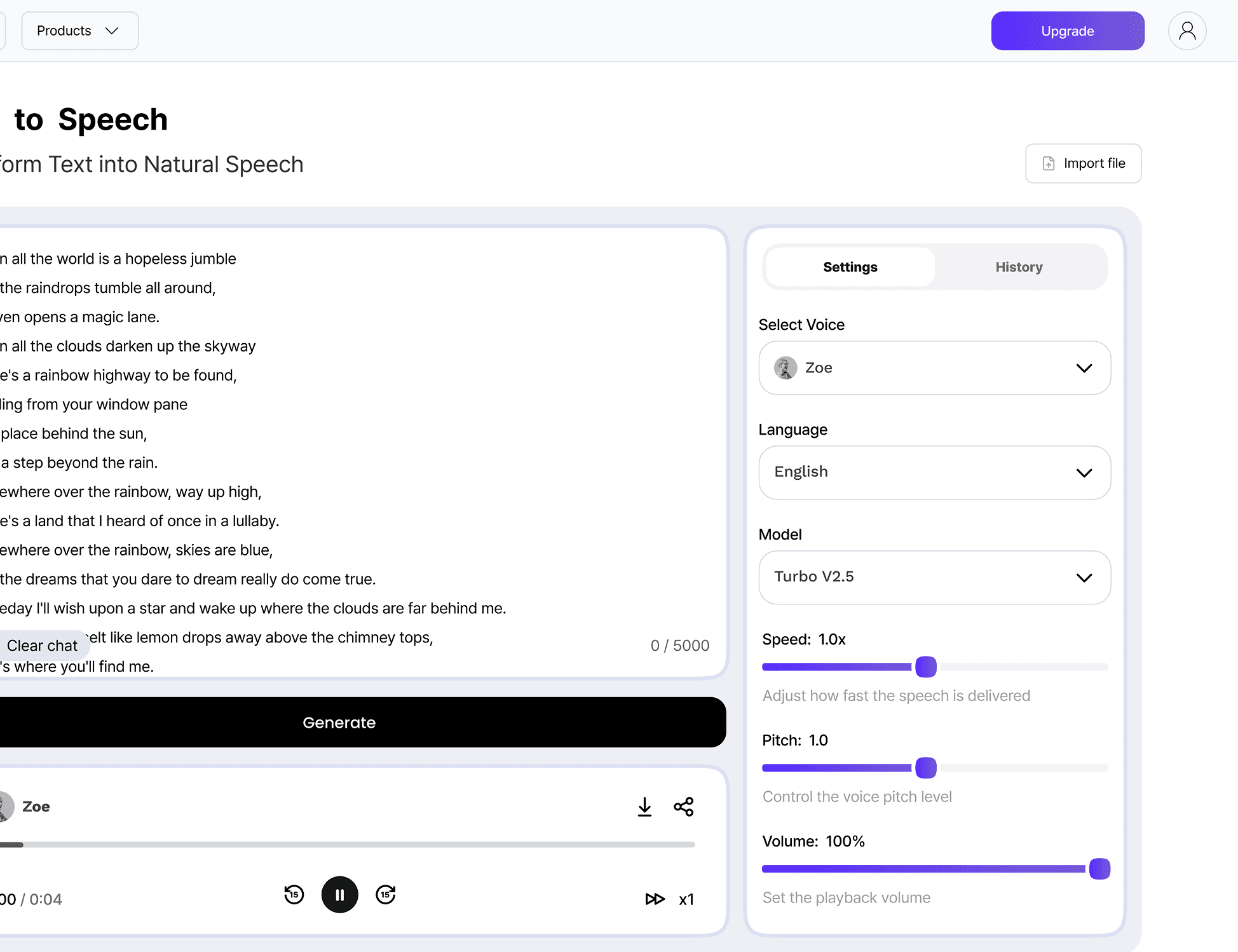1238x952 pixels.
Task: Click the fast-forward playback speed icon
Action: pos(655,899)
